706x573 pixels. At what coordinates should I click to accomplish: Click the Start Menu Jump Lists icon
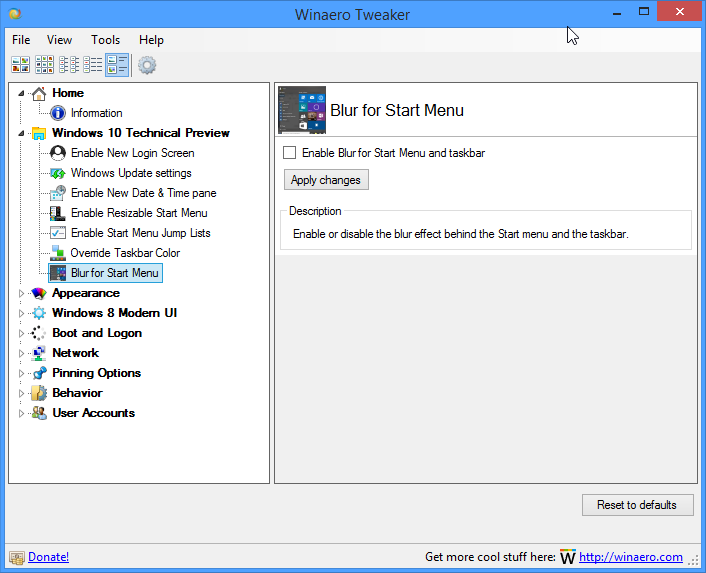(x=58, y=233)
